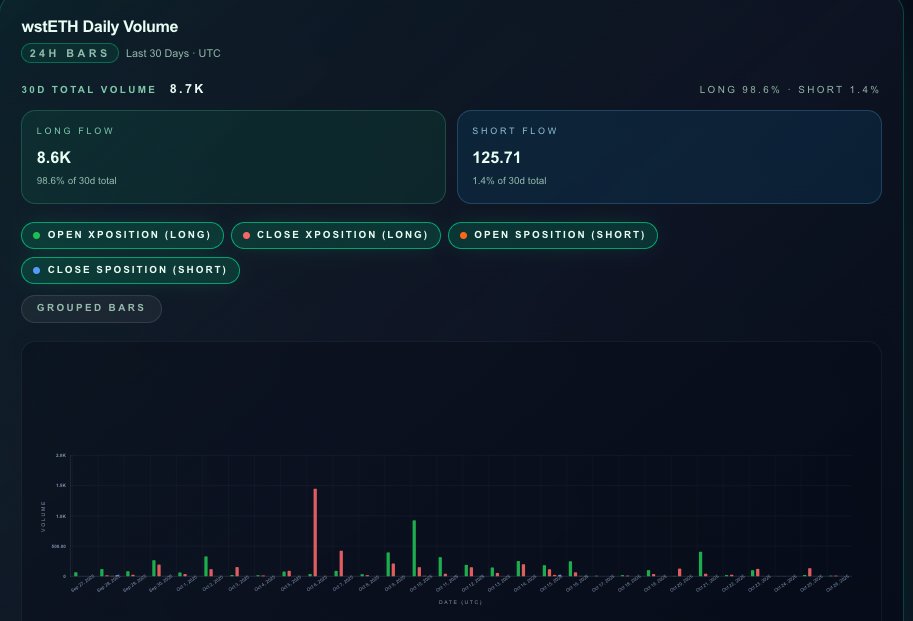Viewport: 913px width, 621px height.
Task: Click 'SHORT 1.4%' ratio text
Action: [838, 90]
